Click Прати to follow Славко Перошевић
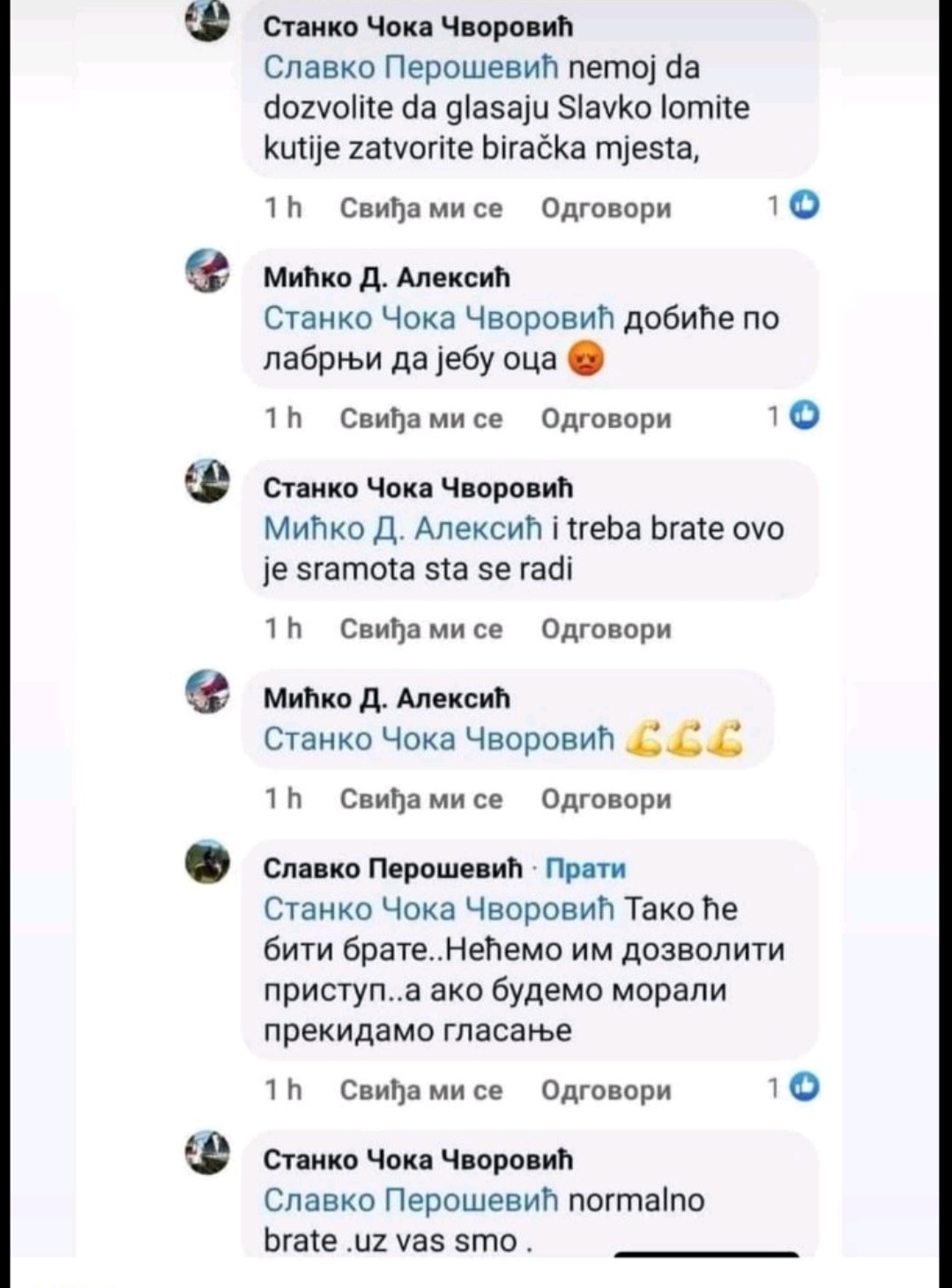The width and height of the screenshot is (952, 1288). pyautogui.click(x=585, y=868)
